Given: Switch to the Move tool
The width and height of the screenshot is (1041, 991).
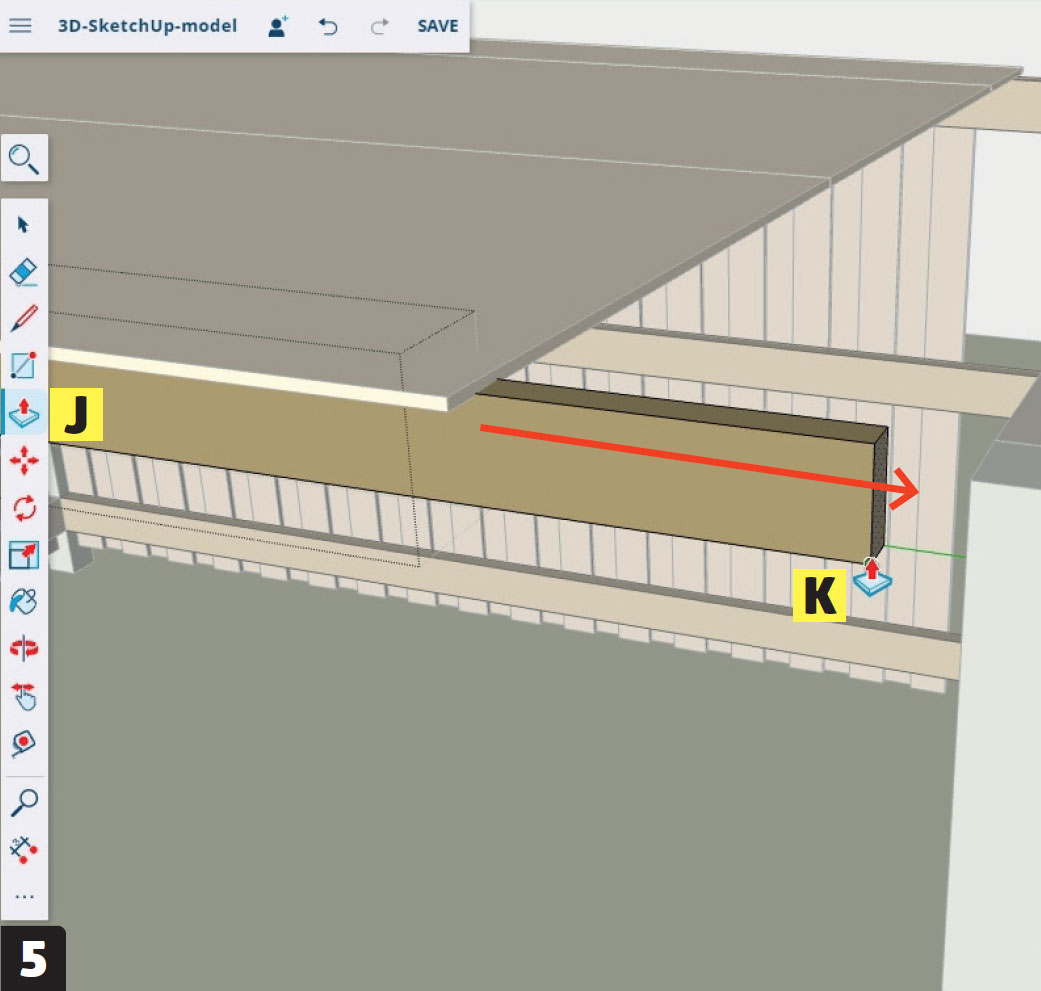Looking at the screenshot, I should pyautogui.click(x=24, y=460).
